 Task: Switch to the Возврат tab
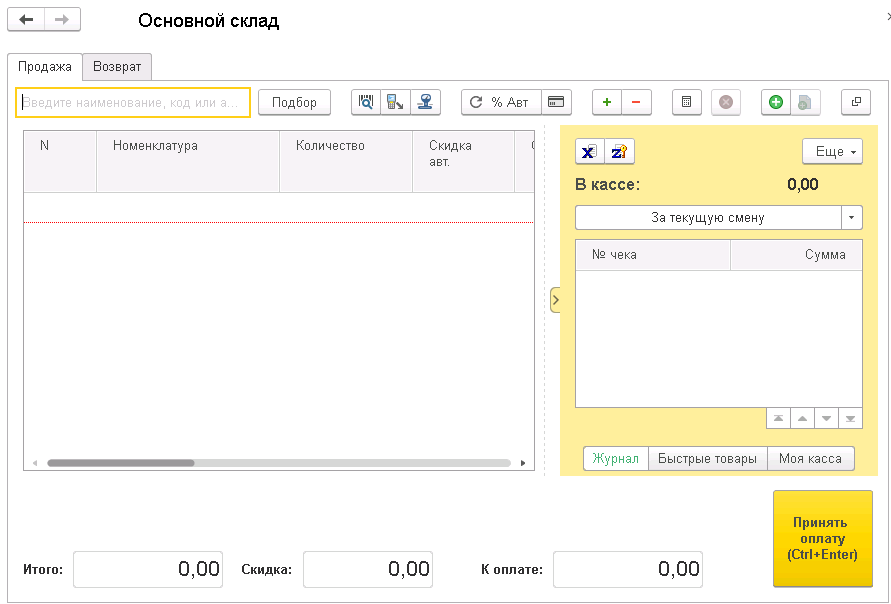click(117, 67)
